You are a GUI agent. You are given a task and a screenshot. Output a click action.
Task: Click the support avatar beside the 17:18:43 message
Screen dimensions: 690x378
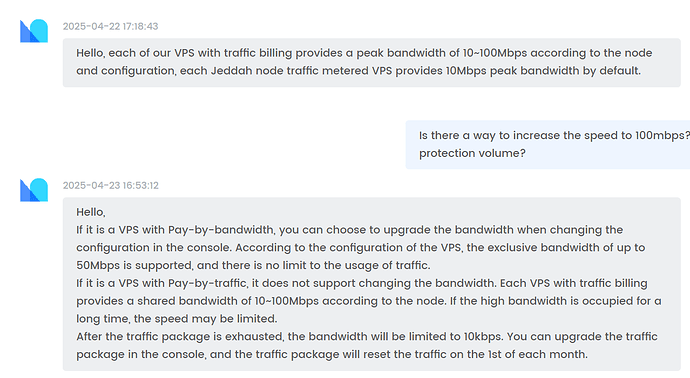click(x=34, y=31)
